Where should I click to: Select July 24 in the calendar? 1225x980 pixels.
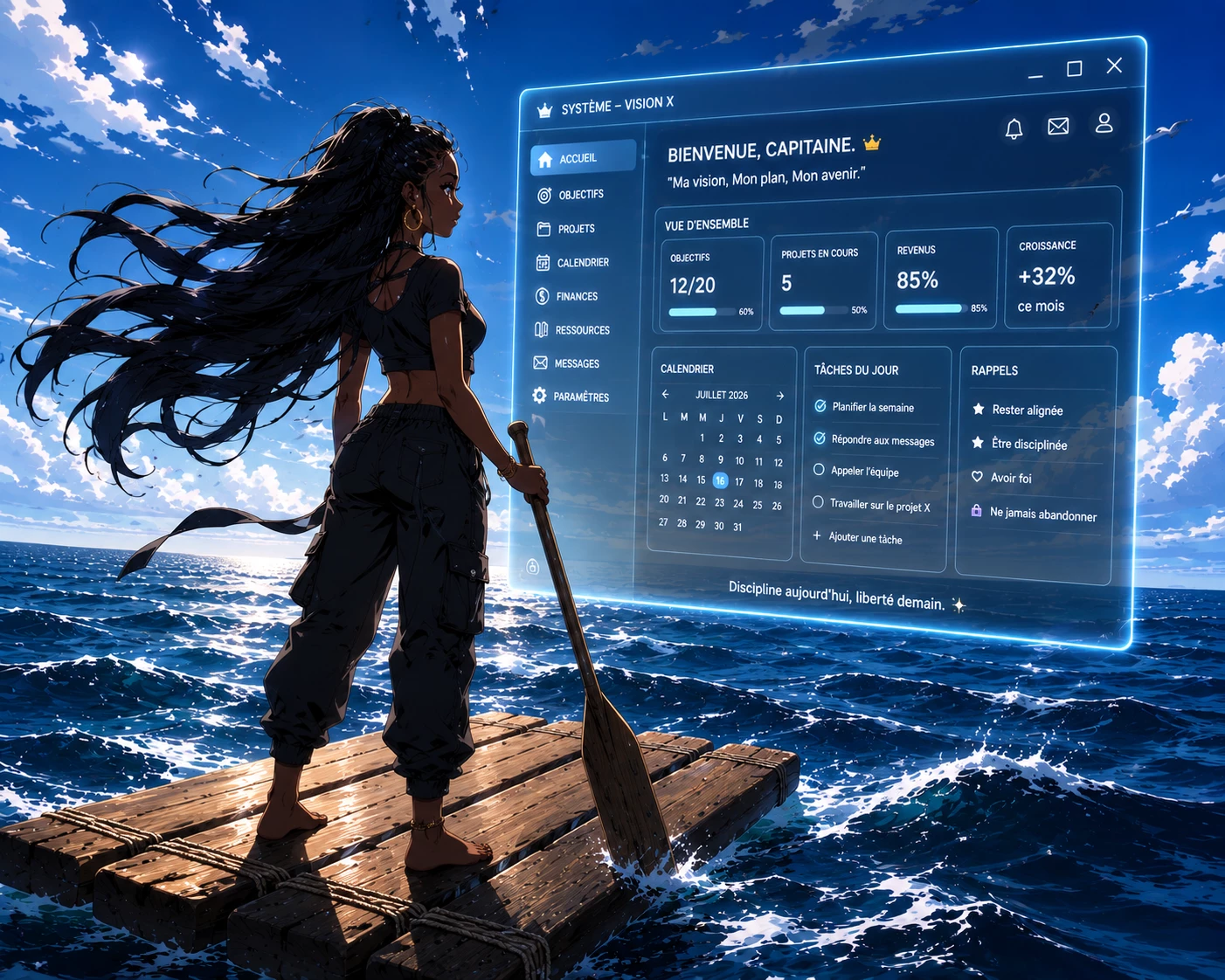[738, 504]
